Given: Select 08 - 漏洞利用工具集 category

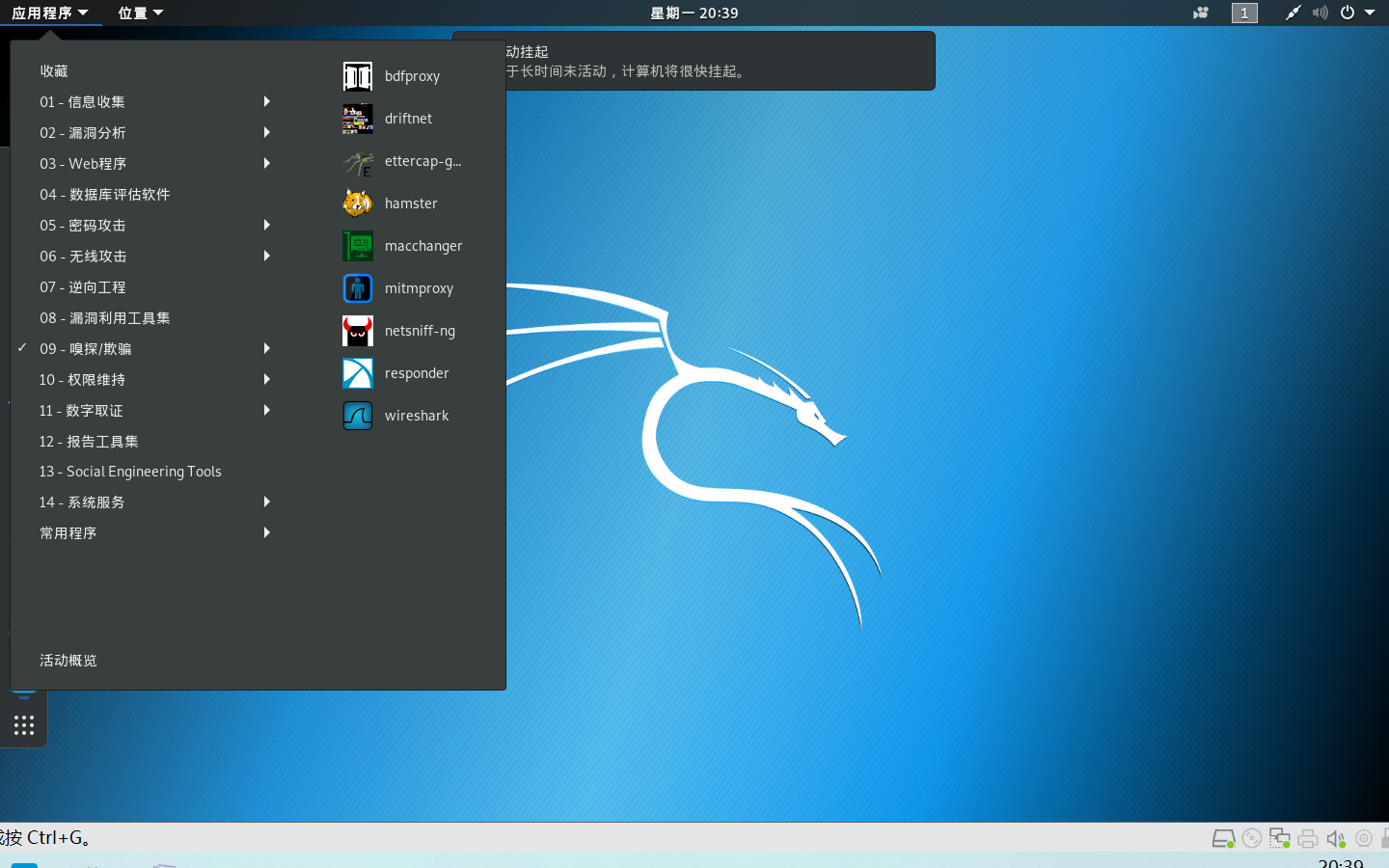Looking at the screenshot, I should tap(105, 317).
